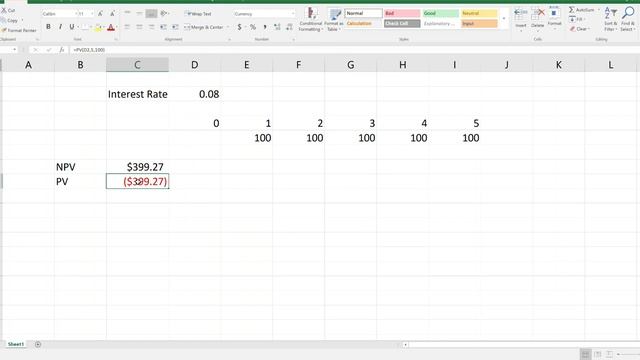Apply Bold formatting
The height and width of the screenshot is (360, 640).
click(48, 27)
